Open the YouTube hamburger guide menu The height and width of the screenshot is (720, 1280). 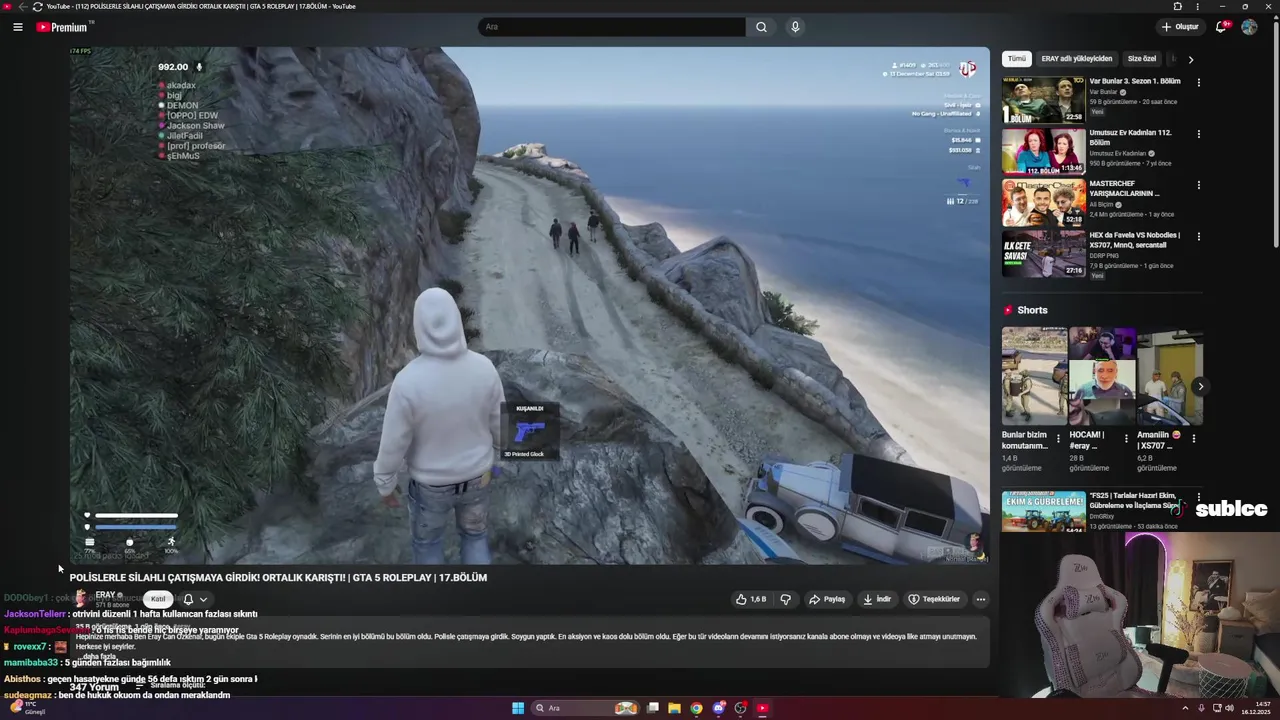(x=18, y=27)
